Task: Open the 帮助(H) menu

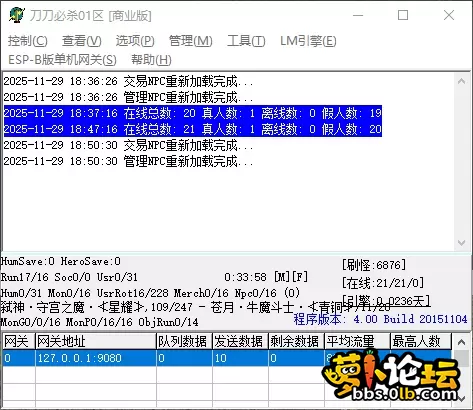Action: [x=151, y=60]
